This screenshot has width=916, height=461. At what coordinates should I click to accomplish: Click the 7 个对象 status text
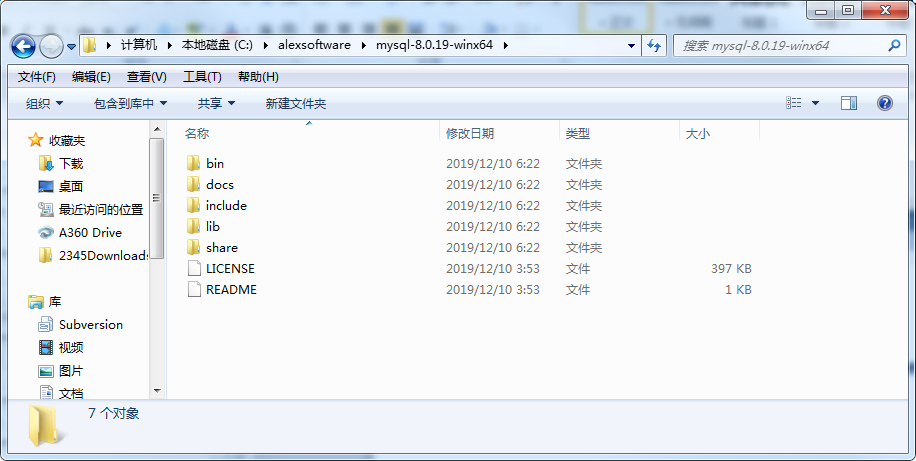pos(114,413)
